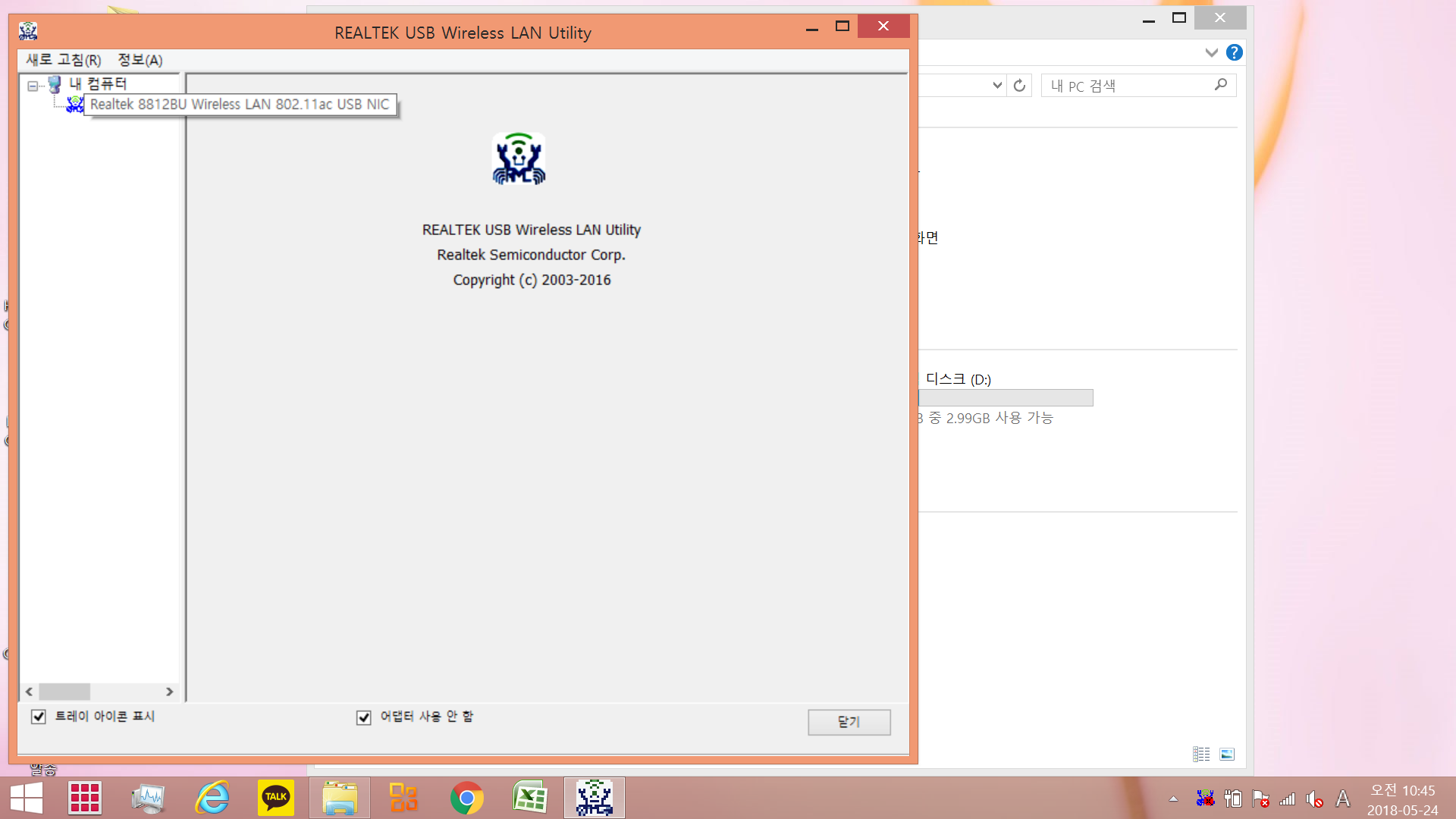1456x819 pixels.
Task: Maximize the REALTEK USB Wireless LAN Utility window
Action: (x=842, y=27)
